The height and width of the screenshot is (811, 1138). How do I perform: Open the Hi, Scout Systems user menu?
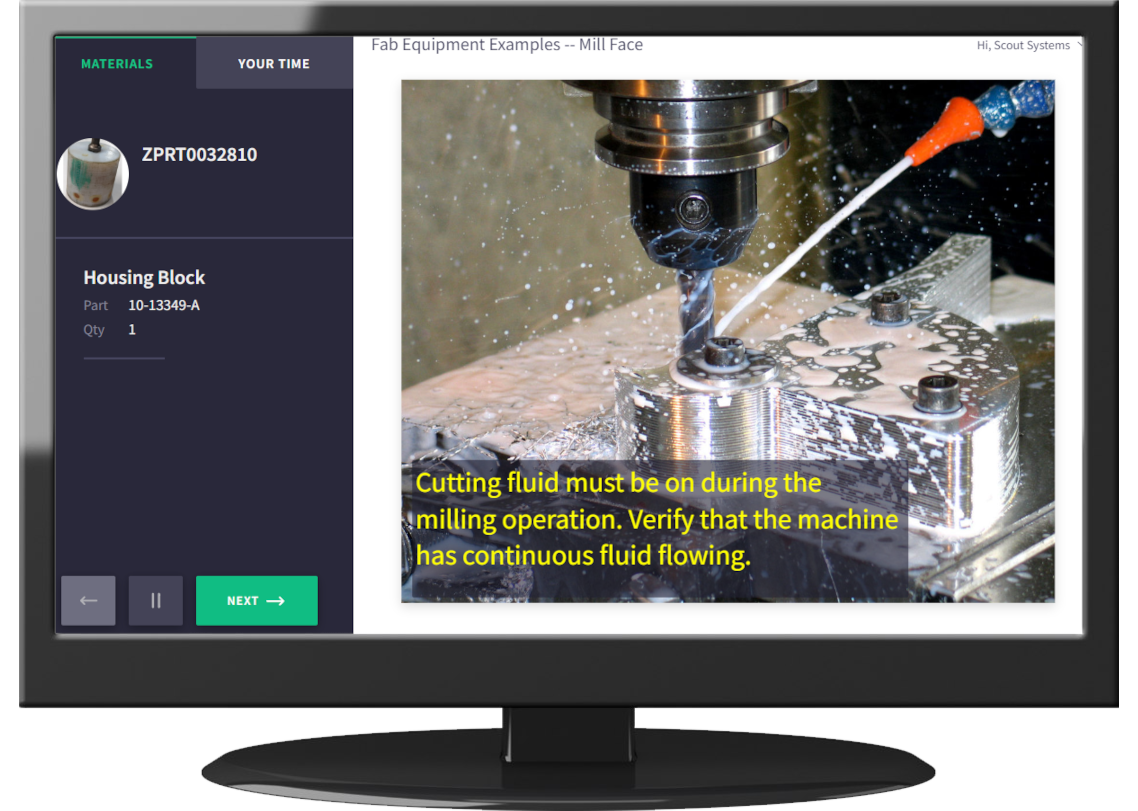[1022, 45]
